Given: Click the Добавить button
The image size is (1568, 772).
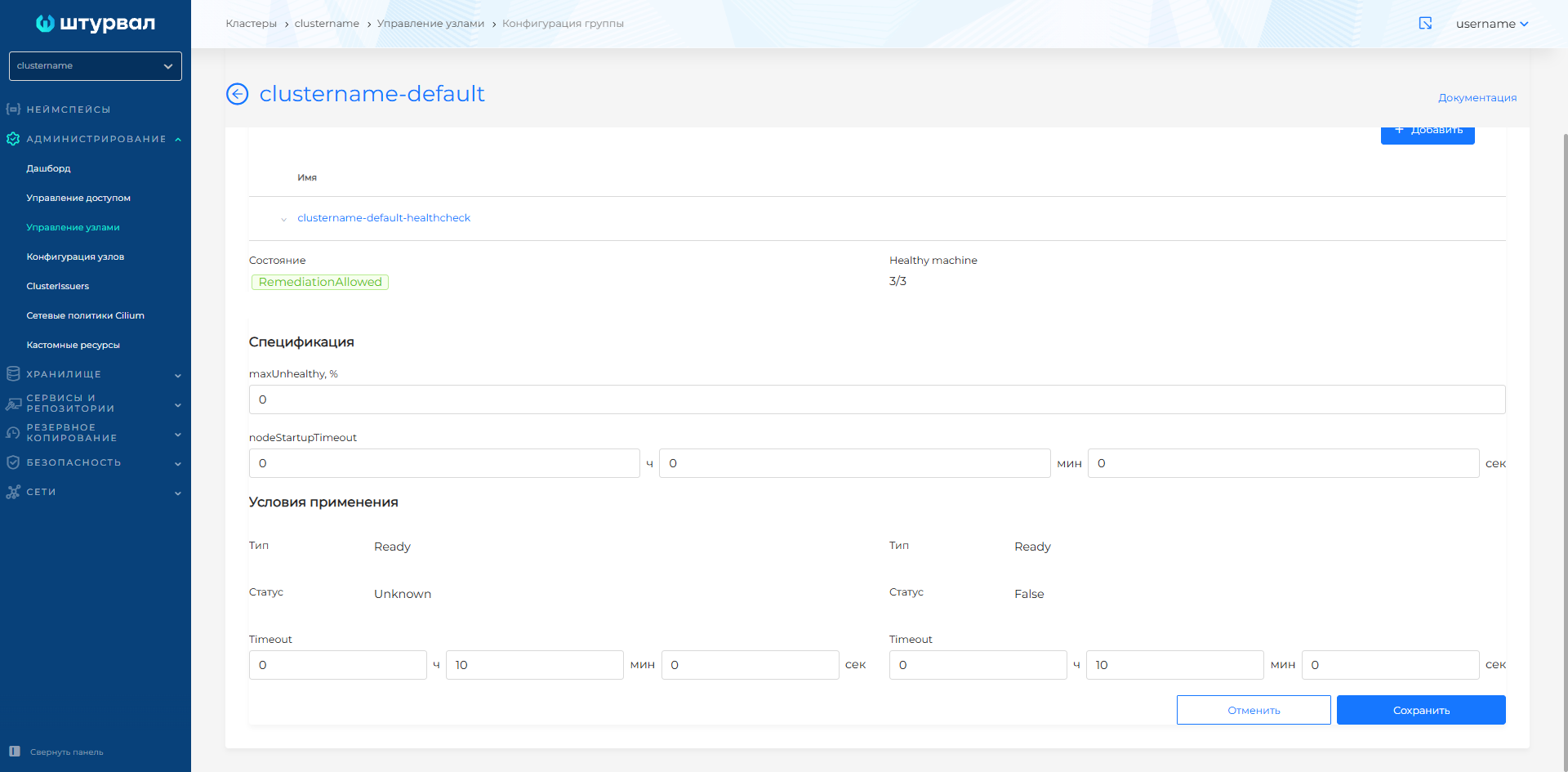Looking at the screenshot, I should tap(1428, 135).
